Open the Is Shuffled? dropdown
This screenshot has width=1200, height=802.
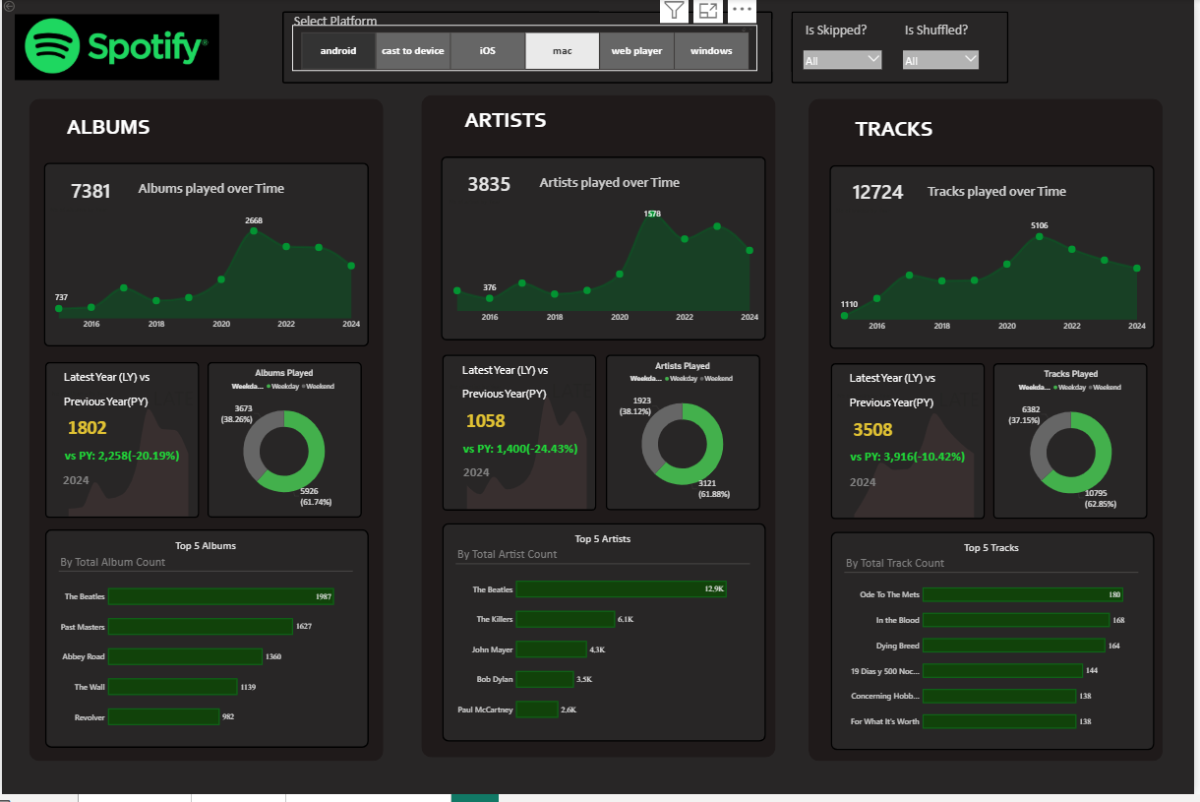click(940, 60)
